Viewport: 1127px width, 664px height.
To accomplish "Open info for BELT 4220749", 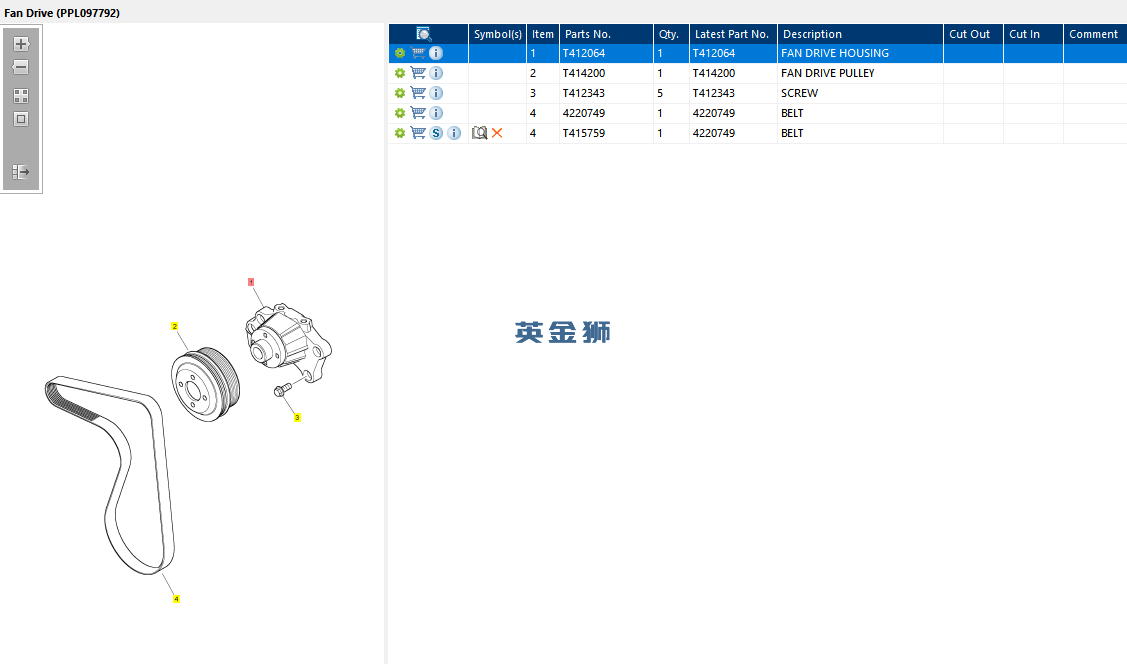I will pos(436,114).
